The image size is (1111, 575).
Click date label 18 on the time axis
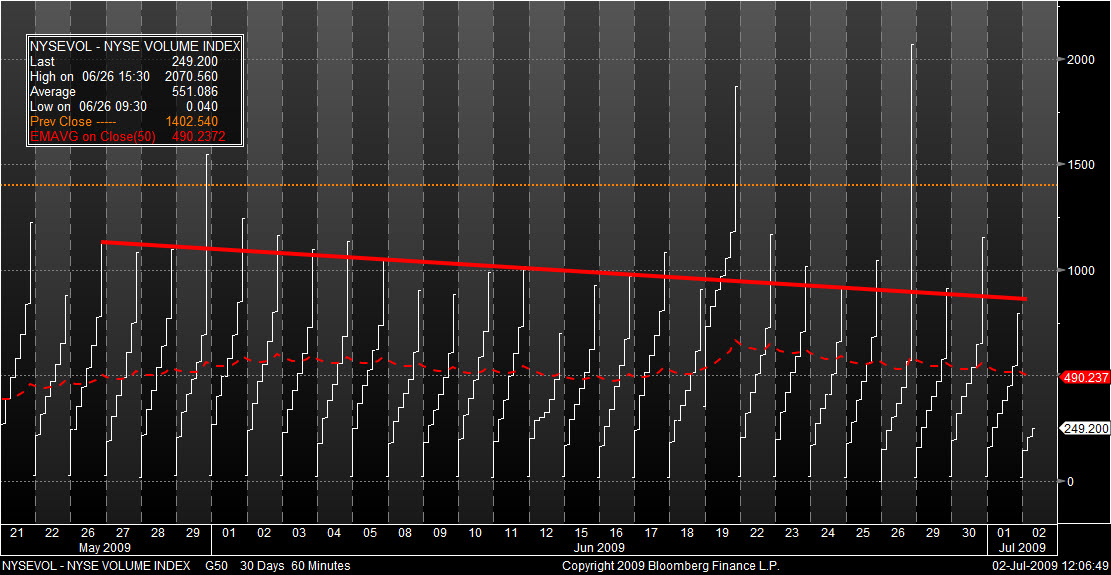[687, 532]
